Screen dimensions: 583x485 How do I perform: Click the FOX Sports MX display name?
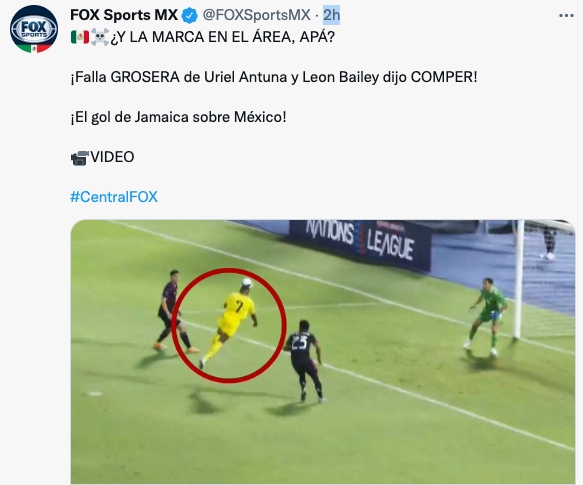click(x=124, y=15)
